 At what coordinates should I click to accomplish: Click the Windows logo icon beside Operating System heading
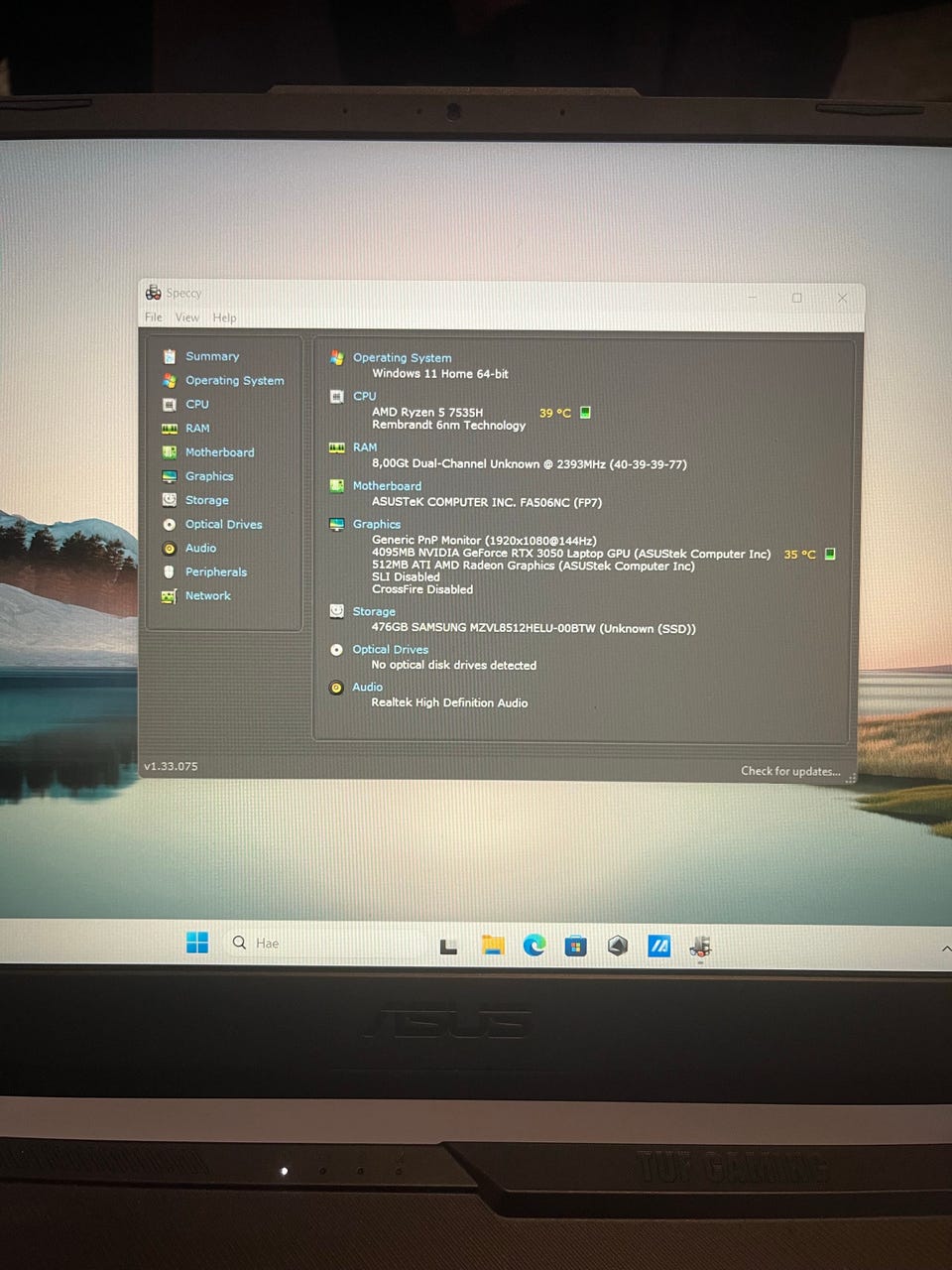(337, 357)
